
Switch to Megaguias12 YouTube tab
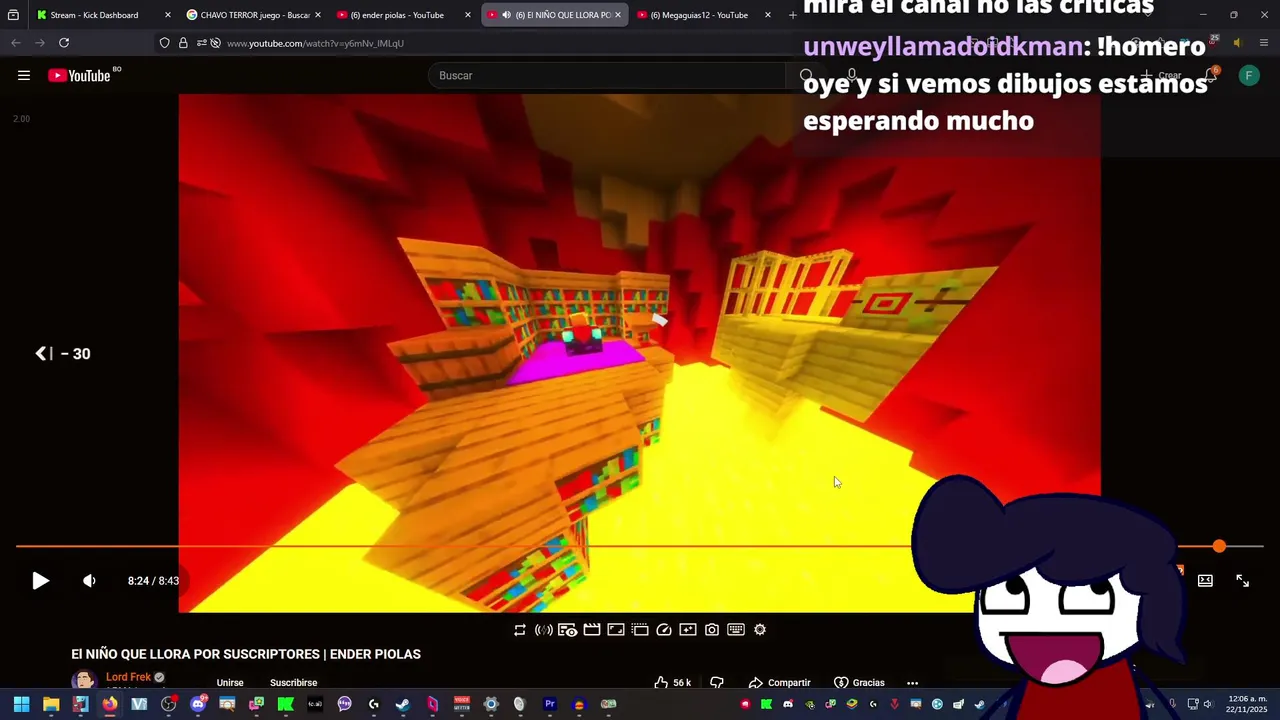(704, 15)
